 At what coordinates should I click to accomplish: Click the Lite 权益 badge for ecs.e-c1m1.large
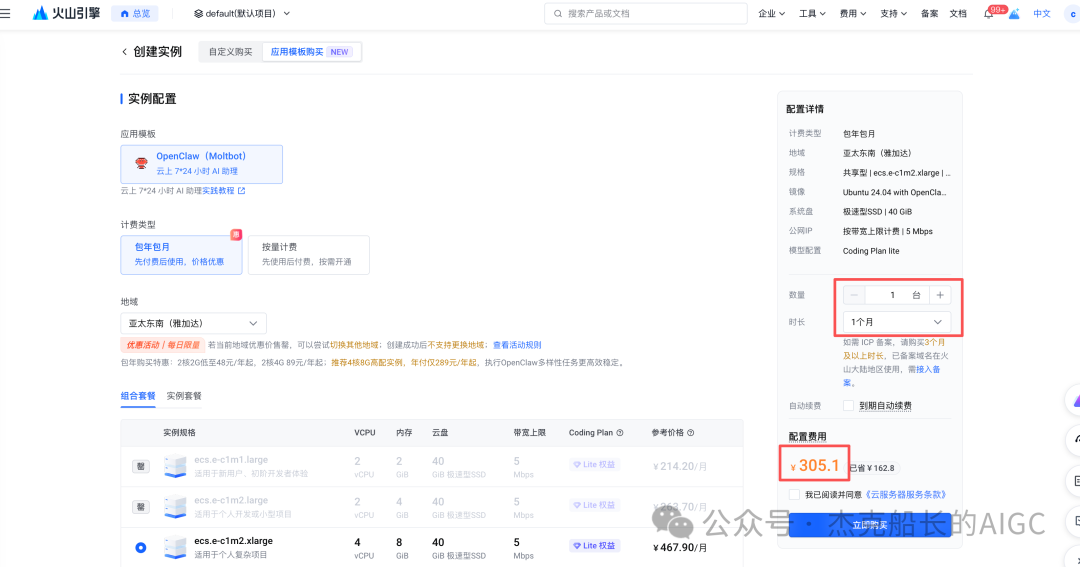(x=594, y=464)
